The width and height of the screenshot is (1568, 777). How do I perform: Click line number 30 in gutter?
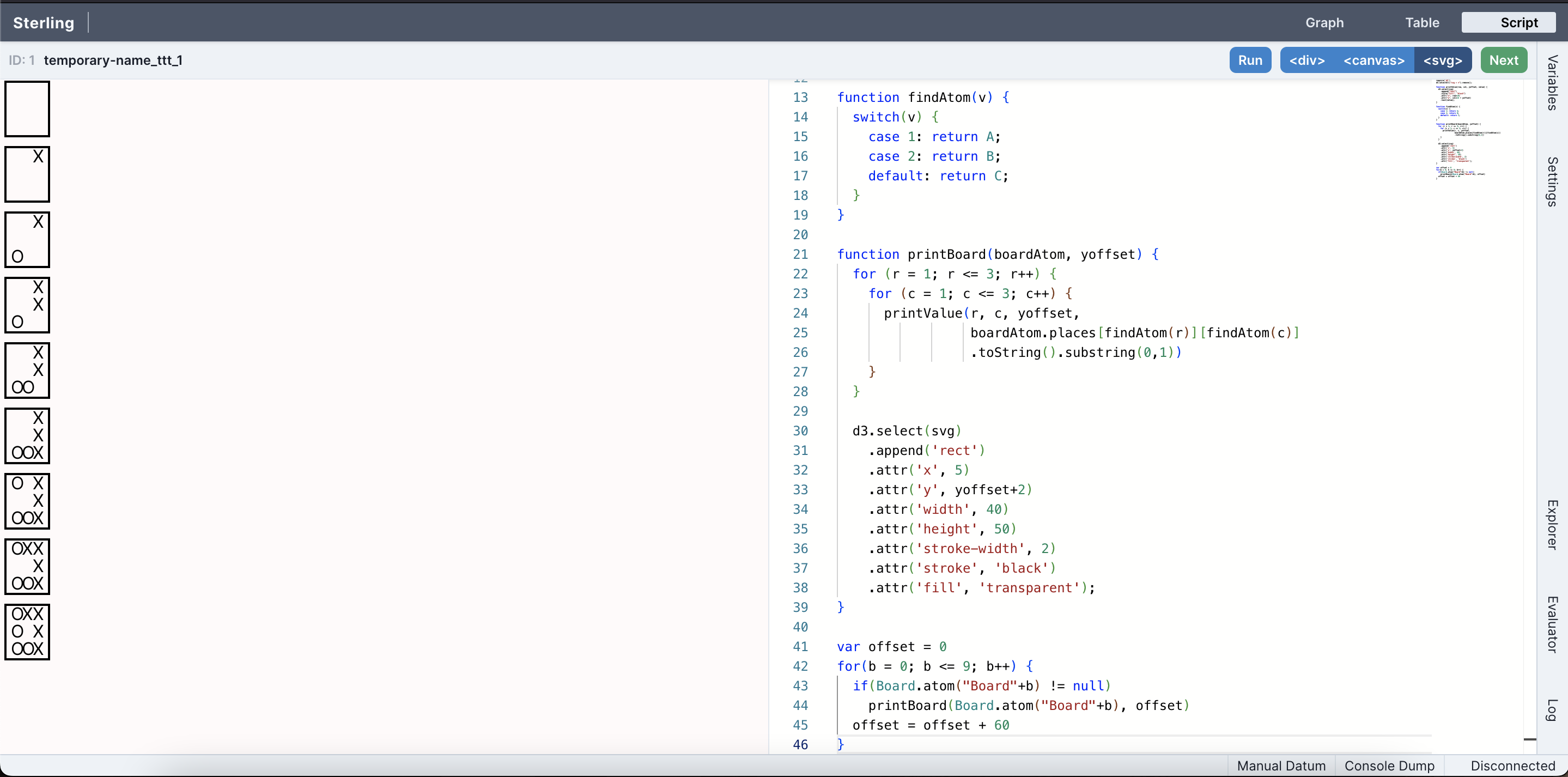point(800,430)
